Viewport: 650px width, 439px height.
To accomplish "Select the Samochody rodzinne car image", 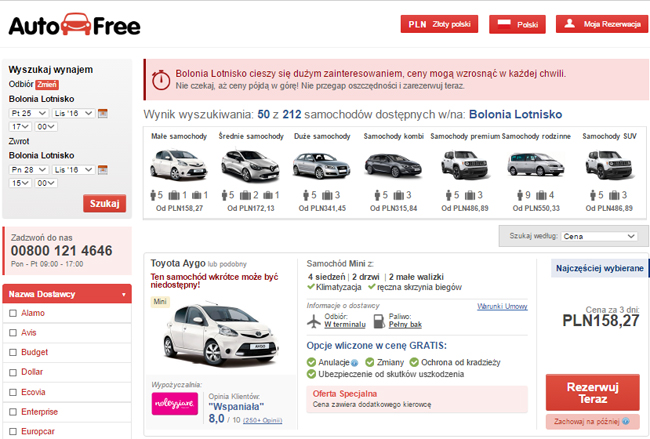I will 536,165.
